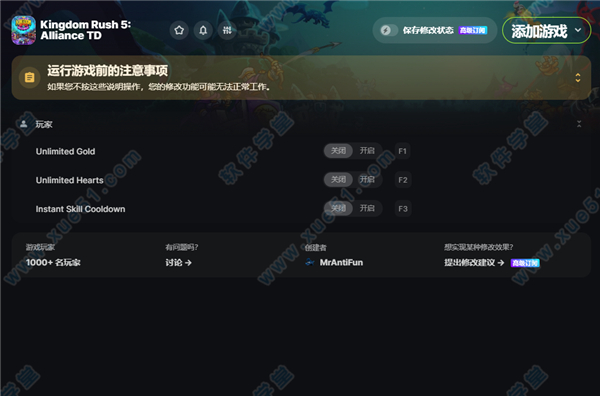Click the F2 hotkey box

tap(403, 180)
